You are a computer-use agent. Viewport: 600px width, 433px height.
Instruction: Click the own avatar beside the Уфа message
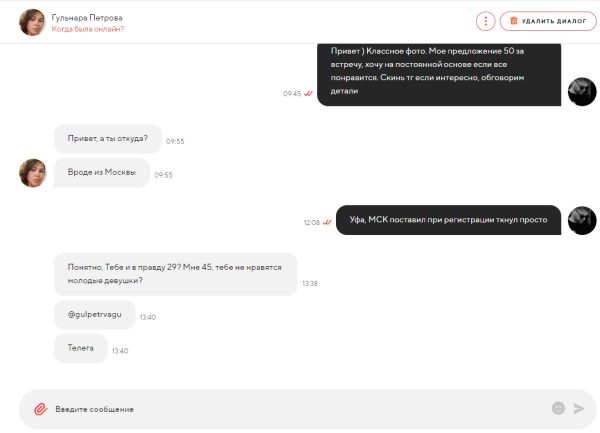pyautogui.click(x=582, y=220)
